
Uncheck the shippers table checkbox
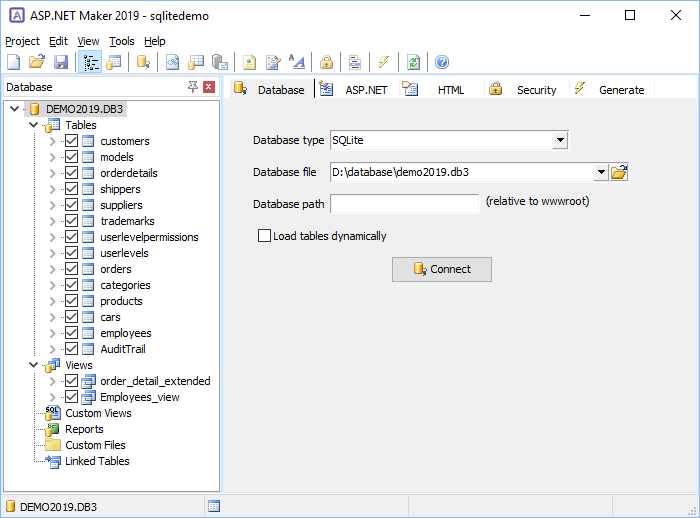71,189
